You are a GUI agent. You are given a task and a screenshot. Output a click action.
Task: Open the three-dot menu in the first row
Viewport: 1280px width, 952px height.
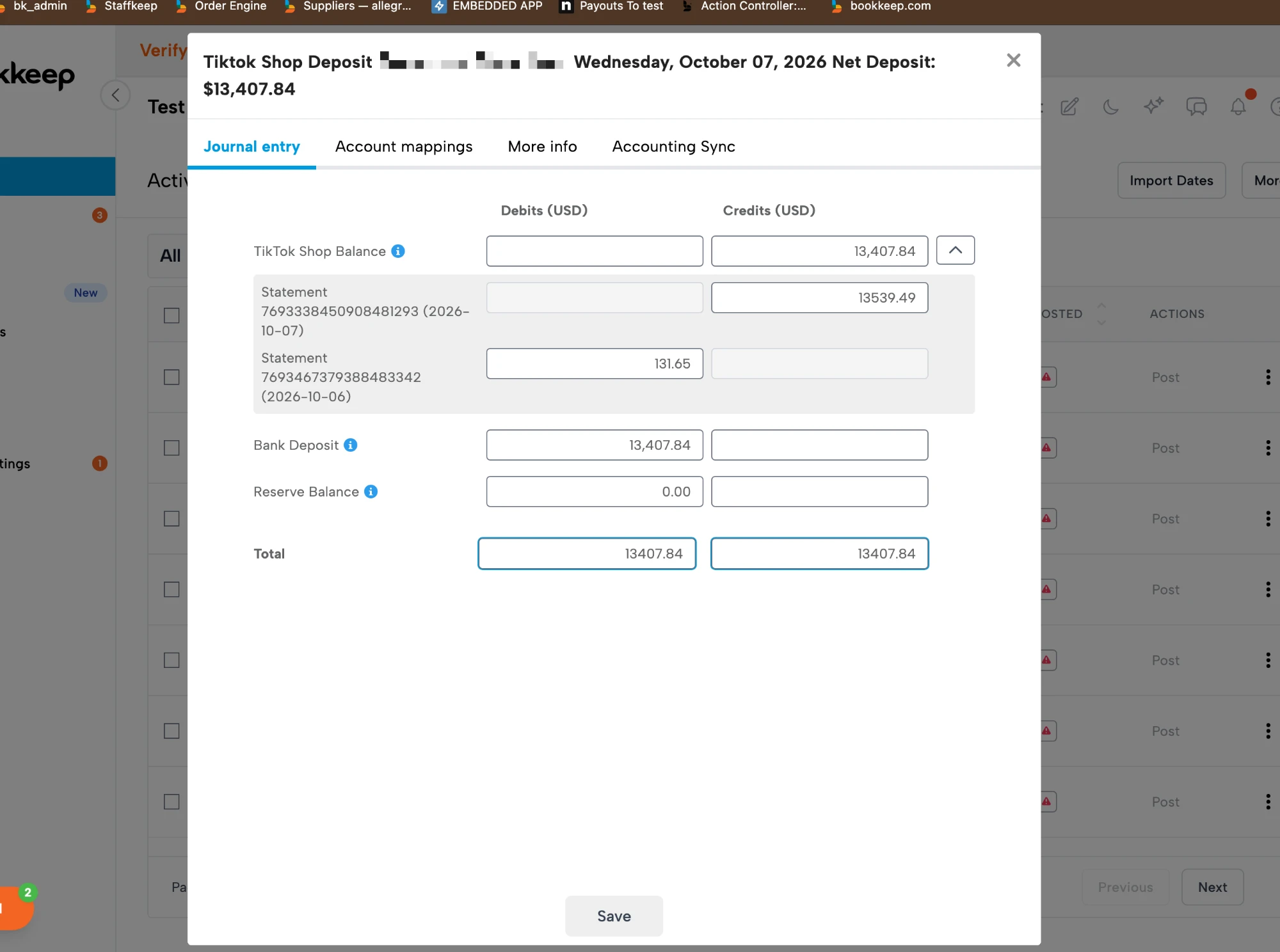[1268, 377]
